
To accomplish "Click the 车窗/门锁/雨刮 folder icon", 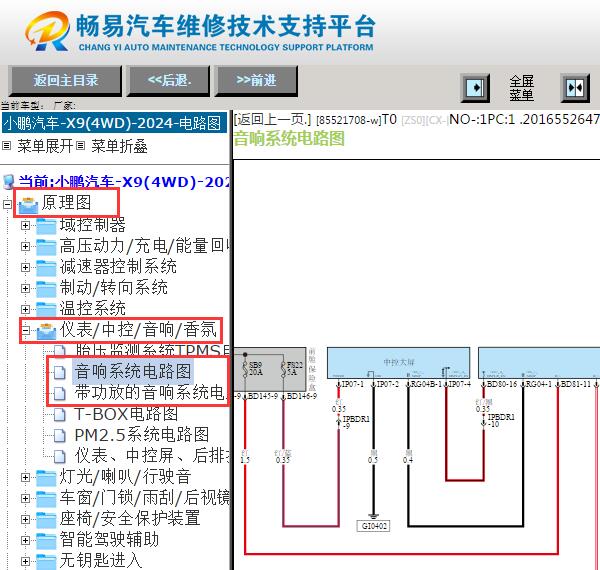I will click(x=46, y=499).
